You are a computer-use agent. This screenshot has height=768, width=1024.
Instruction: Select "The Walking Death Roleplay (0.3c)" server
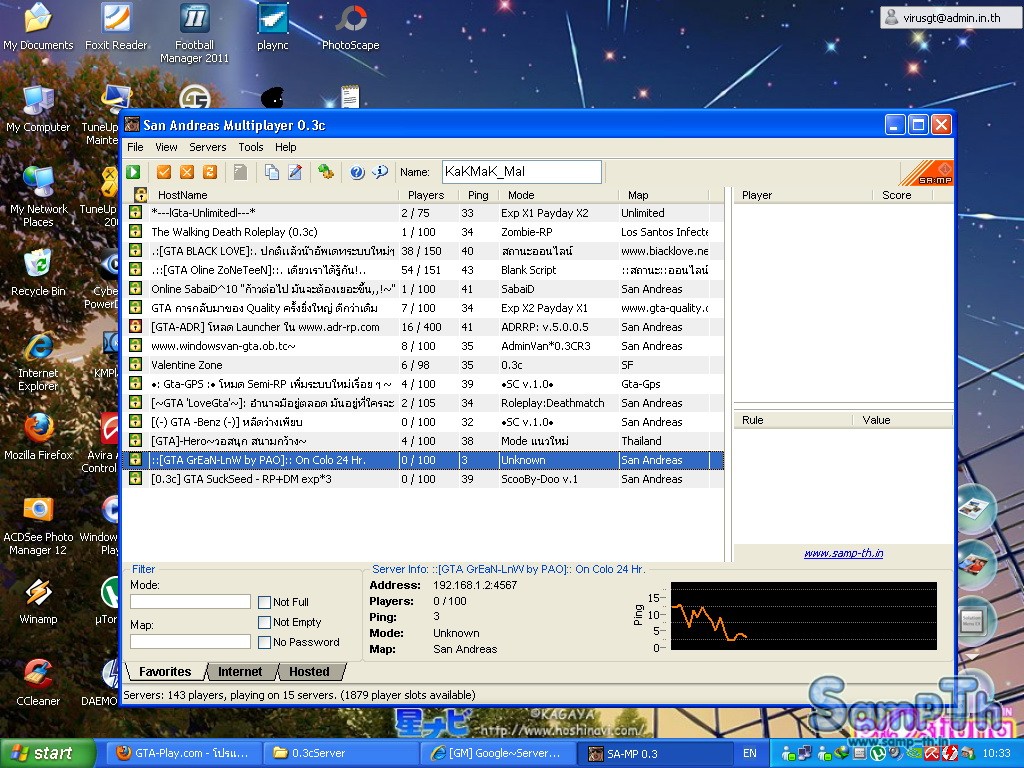(423, 232)
